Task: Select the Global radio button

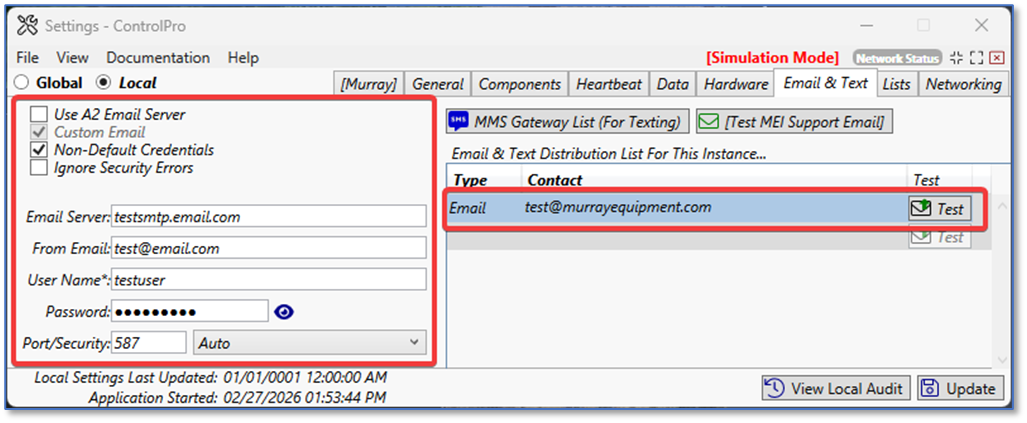Action: (21, 83)
